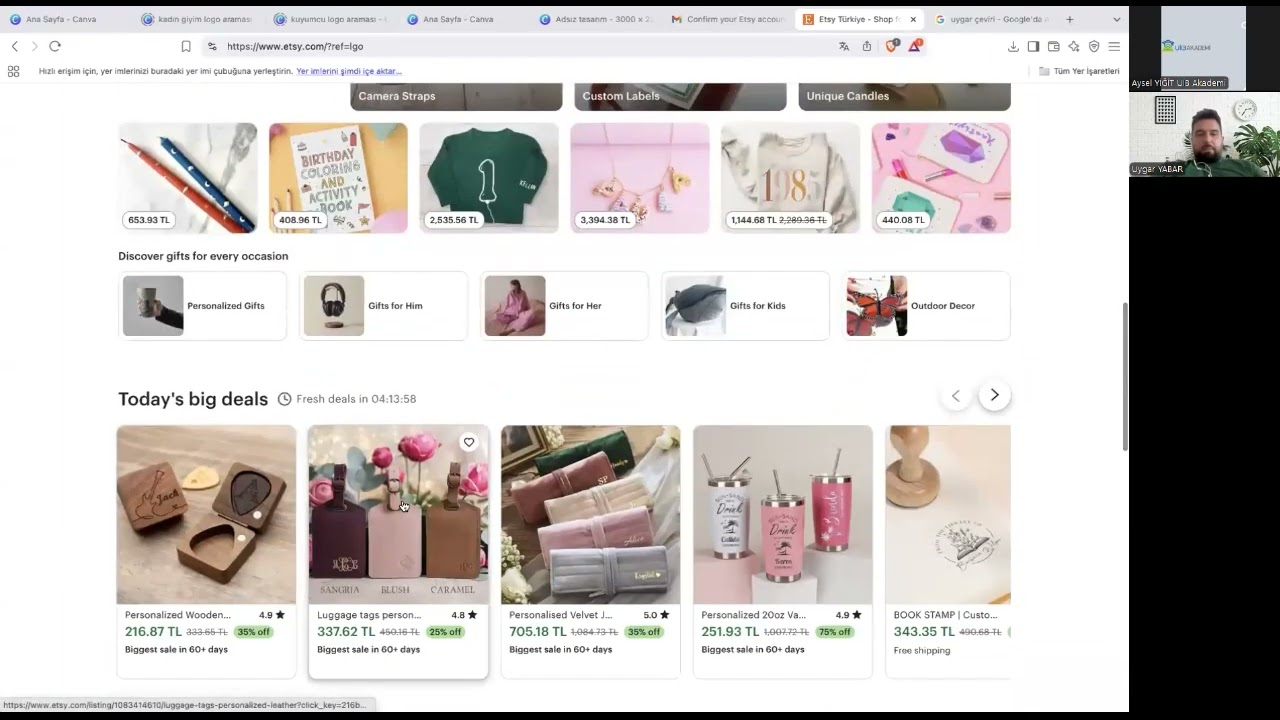This screenshot has height=720, width=1280.
Task: Click Personalised Velvet J... listing title
Action: tap(560, 615)
